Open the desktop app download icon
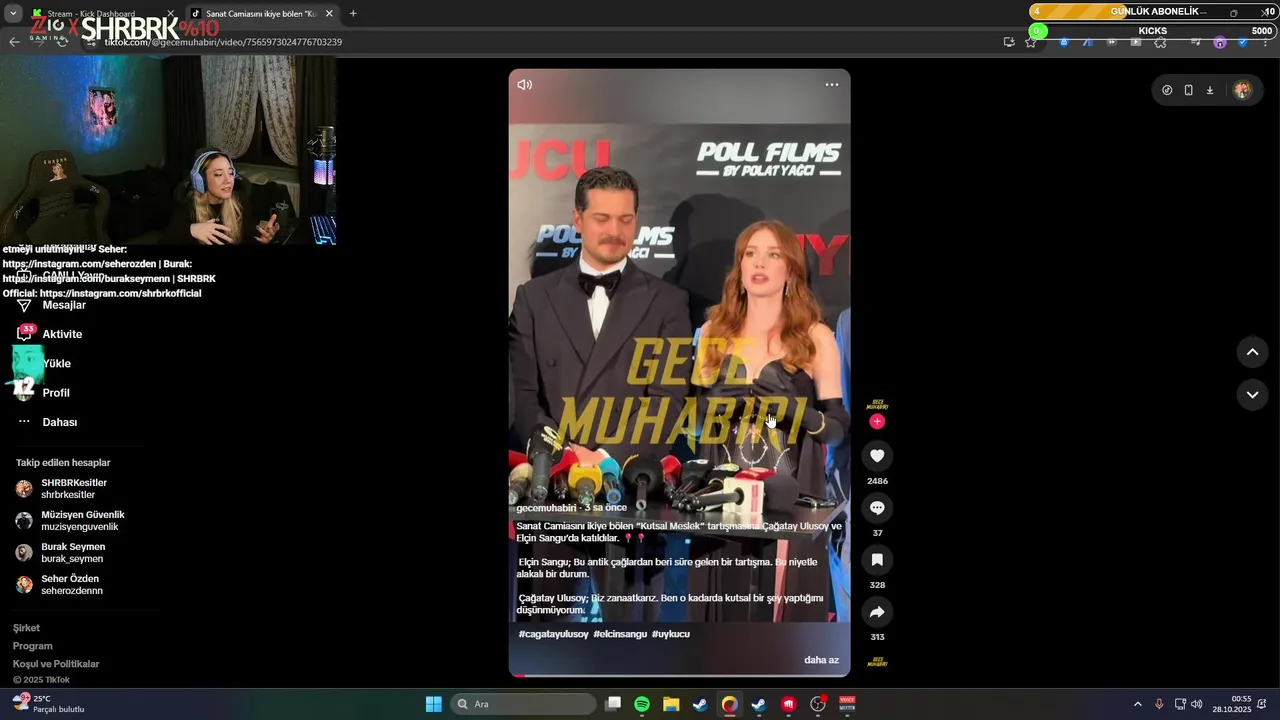This screenshot has width=1280, height=720. pos(1209,90)
